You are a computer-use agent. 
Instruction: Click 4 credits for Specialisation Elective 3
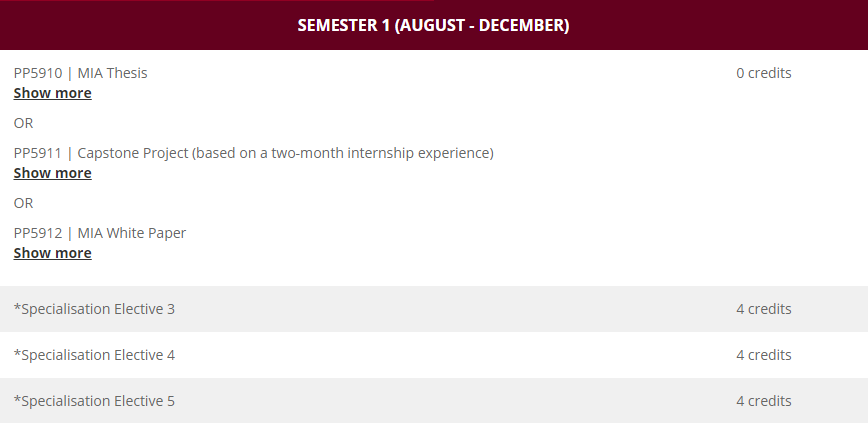(763, 309)
